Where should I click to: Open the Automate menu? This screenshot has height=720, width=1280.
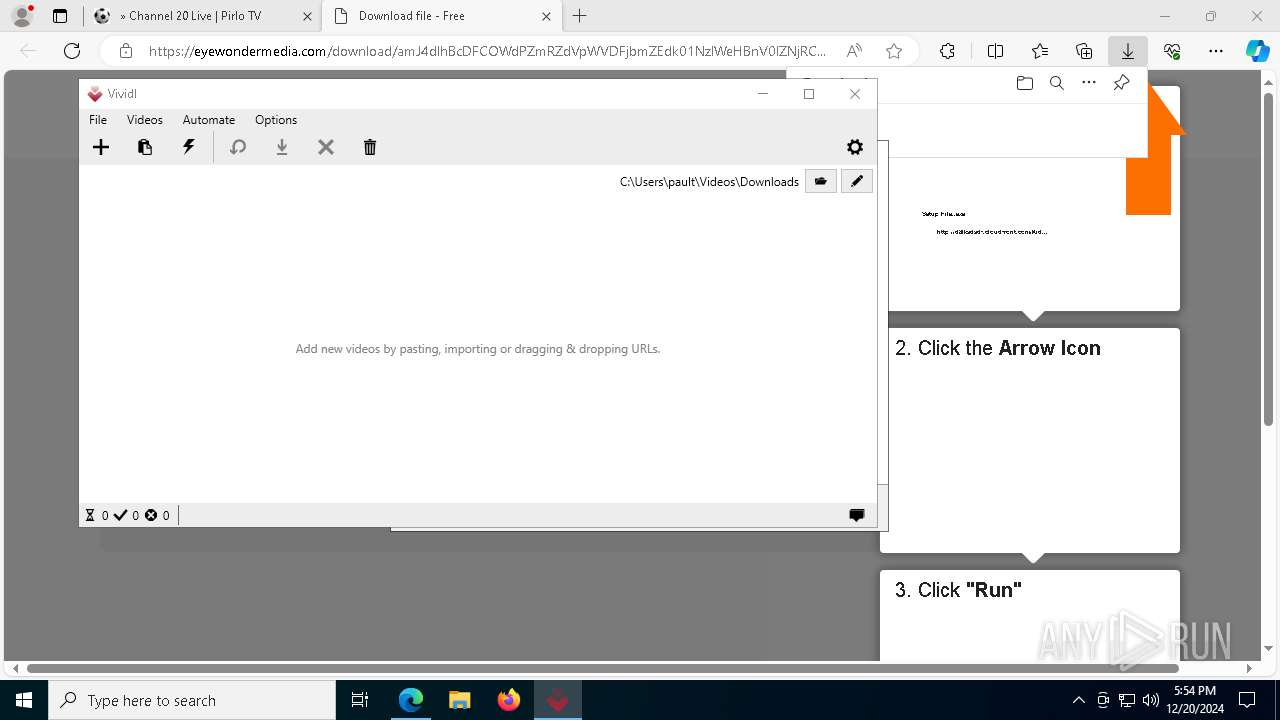point(209,119)
